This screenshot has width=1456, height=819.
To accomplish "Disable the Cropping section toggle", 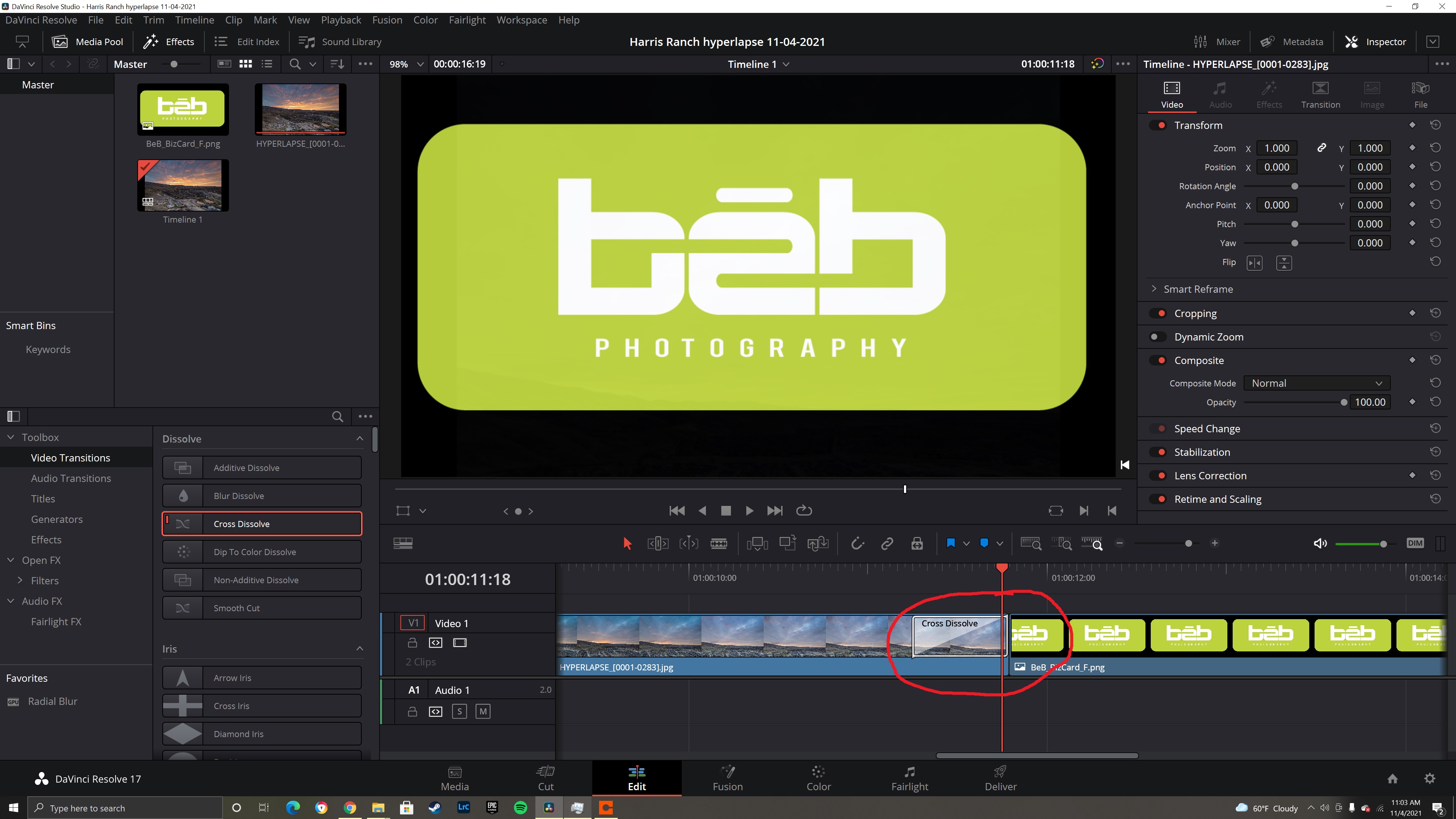I will tap(1158, 314).
